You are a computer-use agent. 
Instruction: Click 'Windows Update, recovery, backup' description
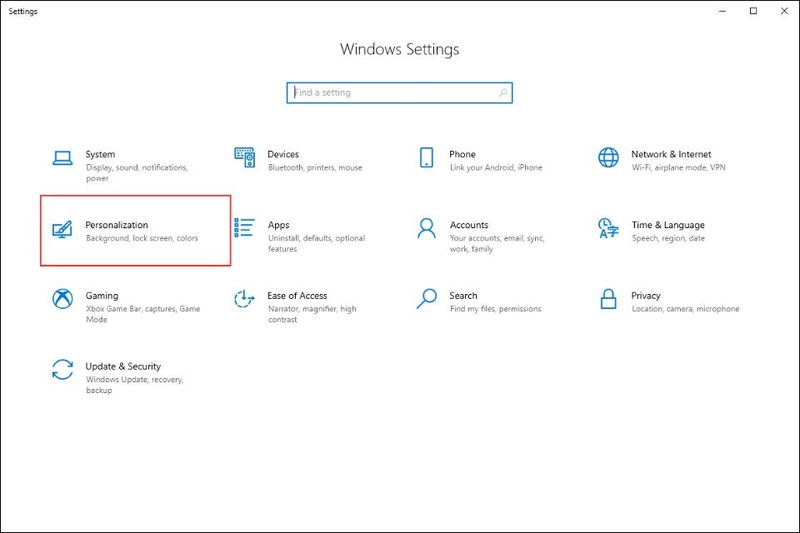click(x=135, y=385)
